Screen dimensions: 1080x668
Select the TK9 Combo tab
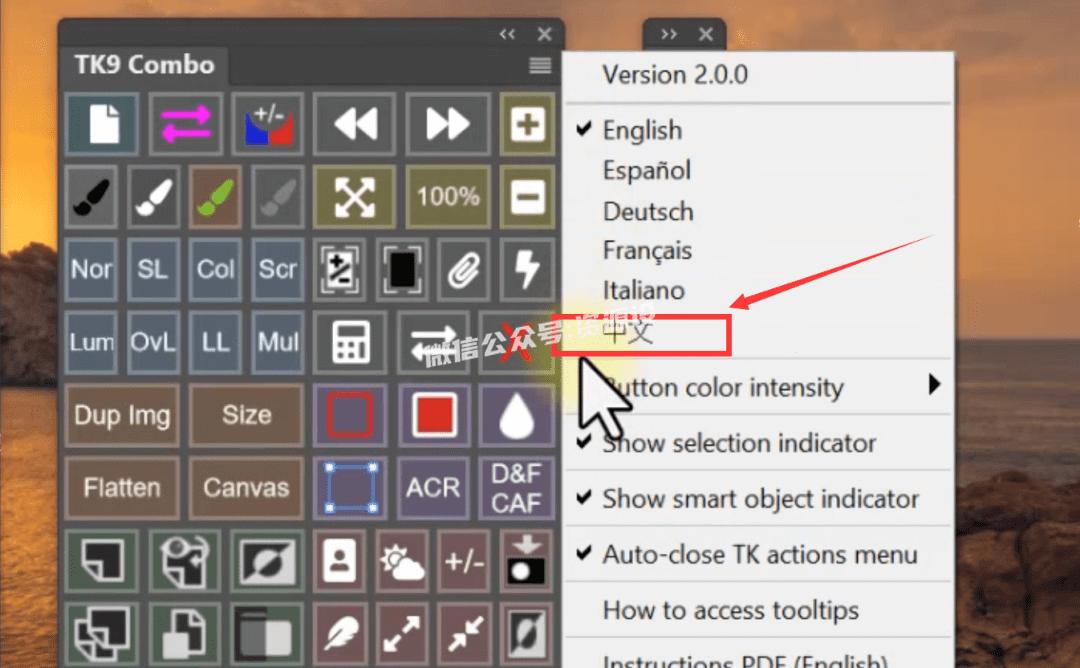[x=145, y=65]
